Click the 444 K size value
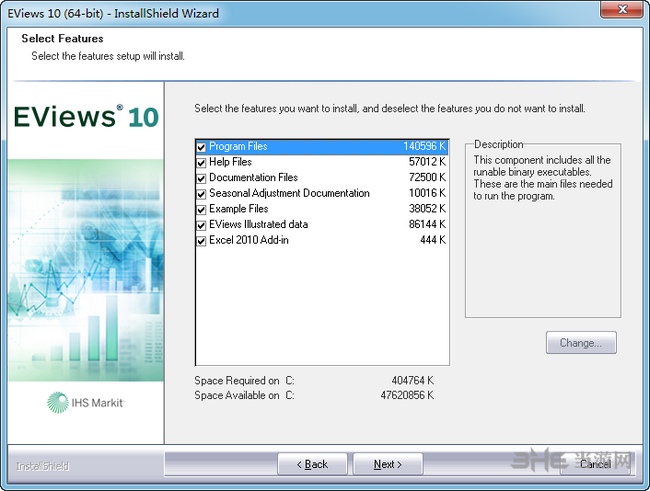Screen dimensions: 650x491 point(433,240)
